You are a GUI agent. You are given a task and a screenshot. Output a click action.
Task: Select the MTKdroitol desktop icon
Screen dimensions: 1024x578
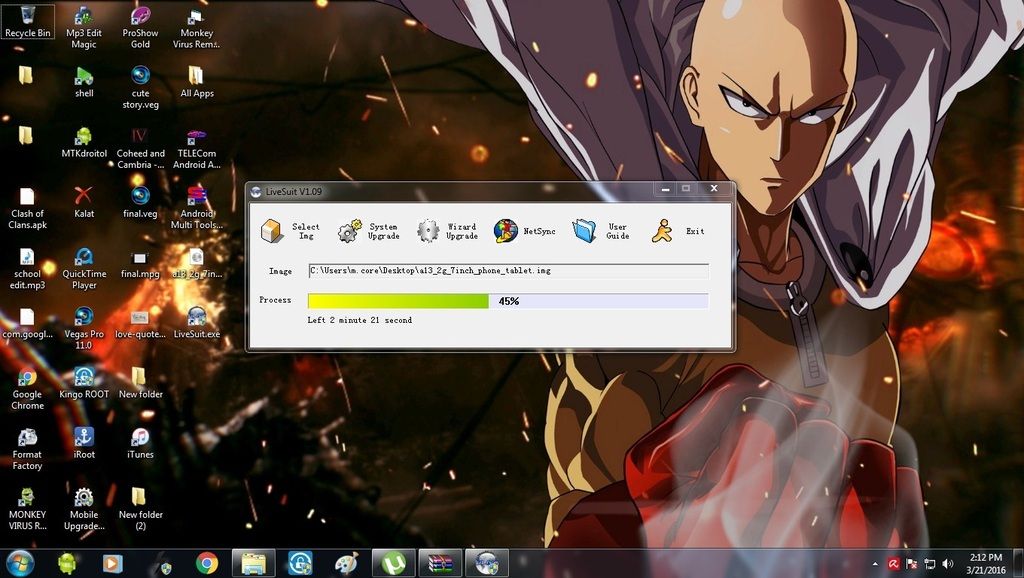point(84,142)
